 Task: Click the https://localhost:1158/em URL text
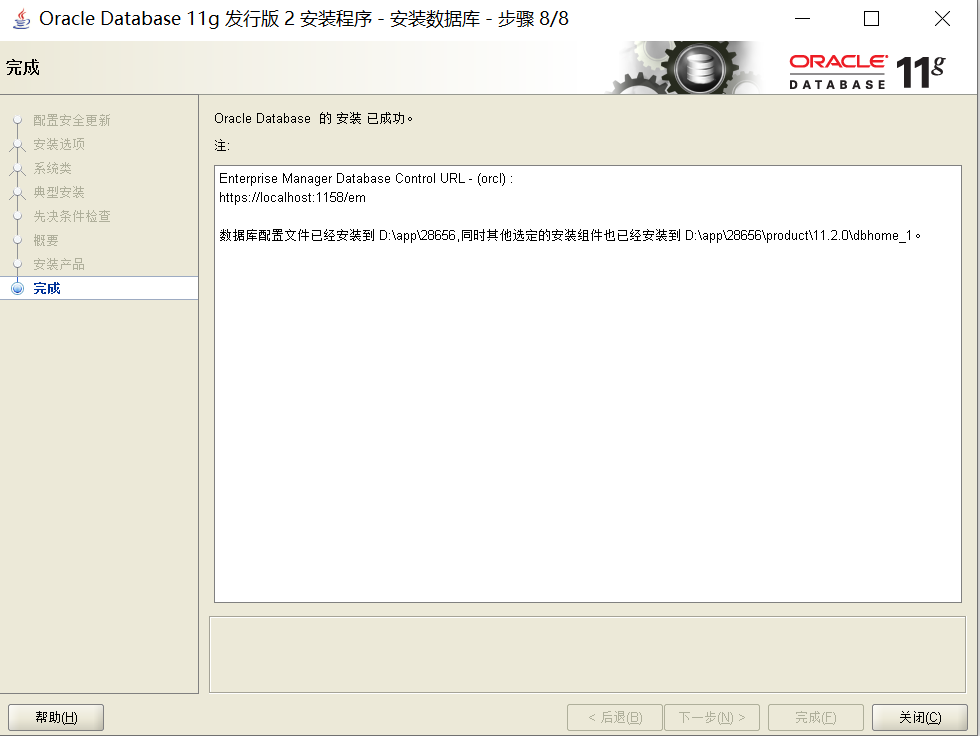point(292,197)
